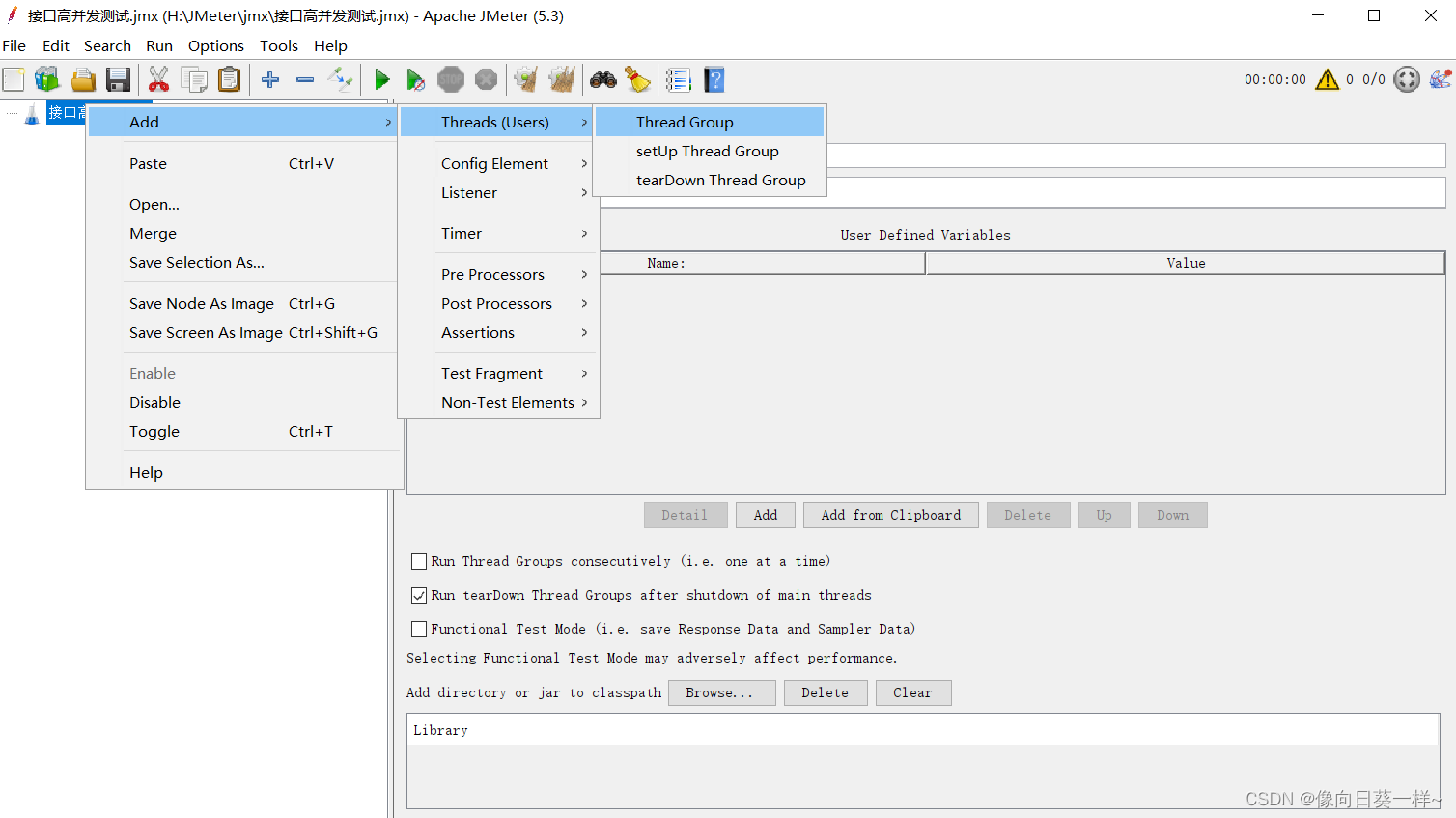The image size is (1456, 818).
Task: Click the Clear results broom icon
Action: tap(525, 79)
